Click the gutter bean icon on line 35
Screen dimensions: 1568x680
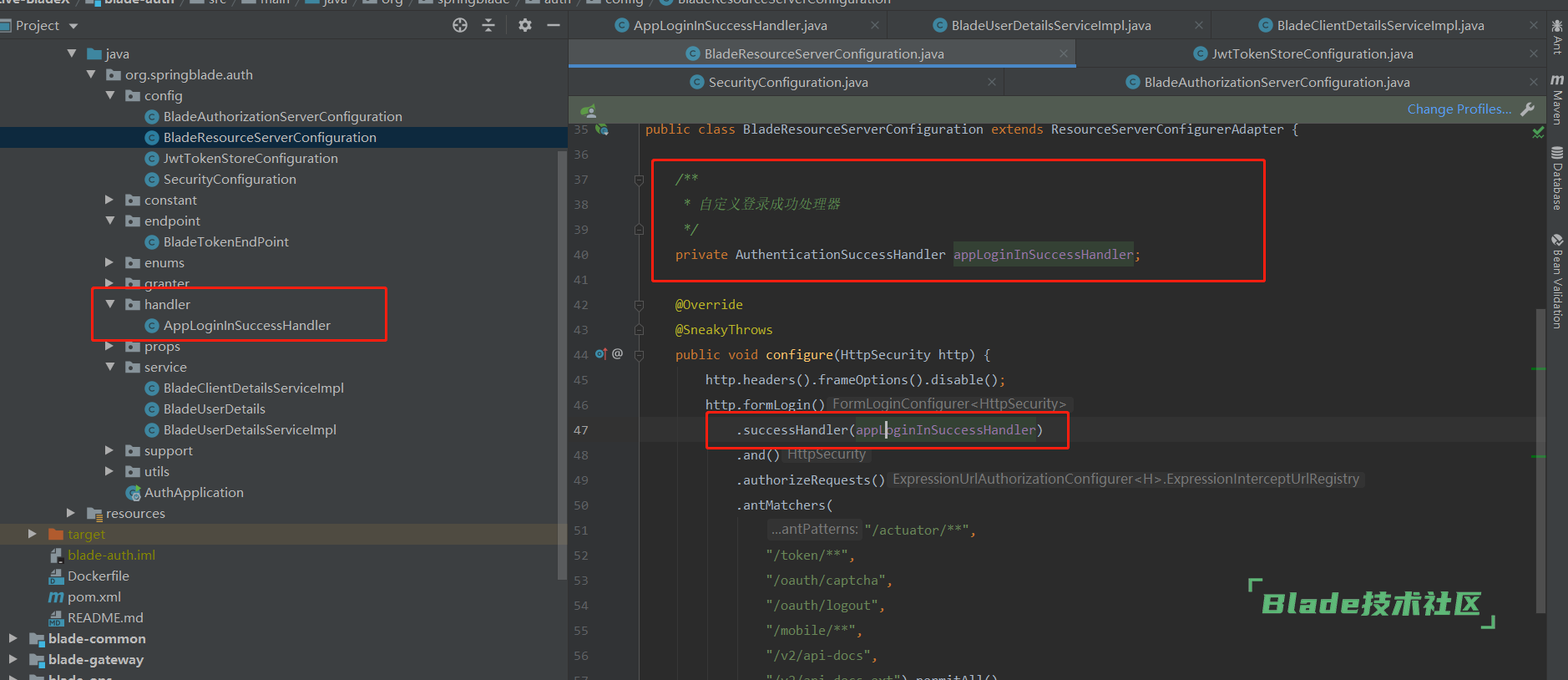click(602, 129)
